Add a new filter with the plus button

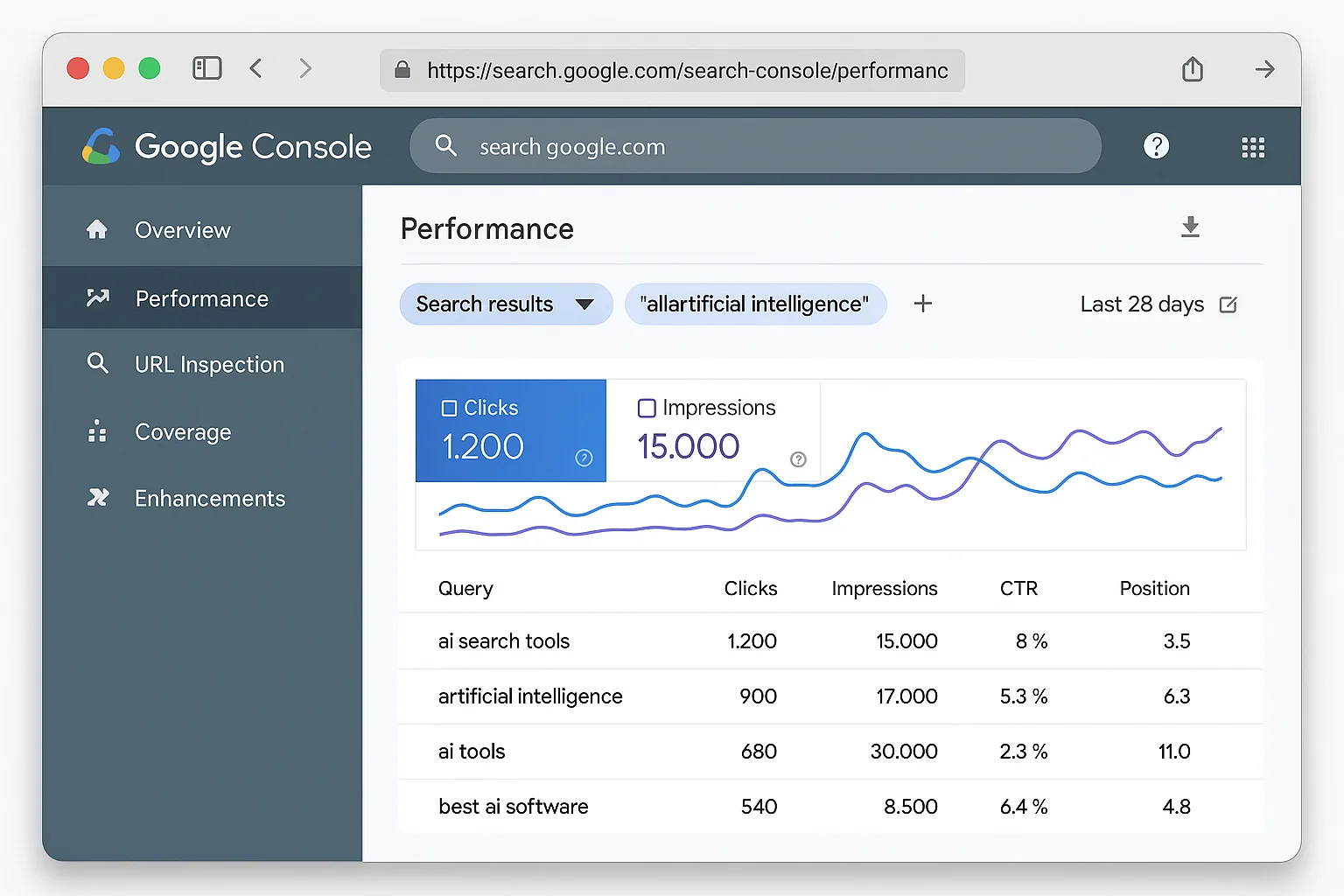(x=922, y=304)
